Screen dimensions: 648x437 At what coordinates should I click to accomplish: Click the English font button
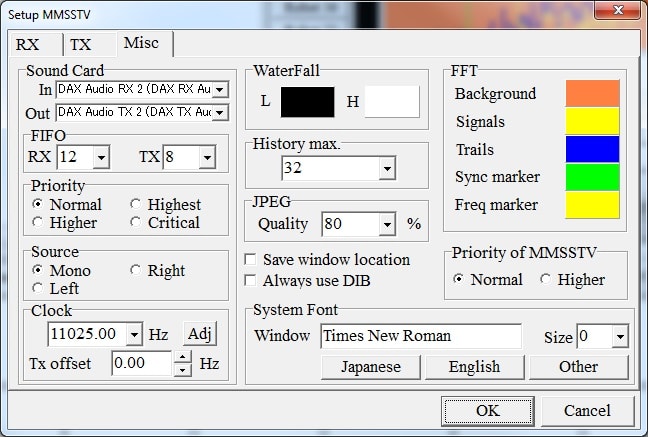474,367
